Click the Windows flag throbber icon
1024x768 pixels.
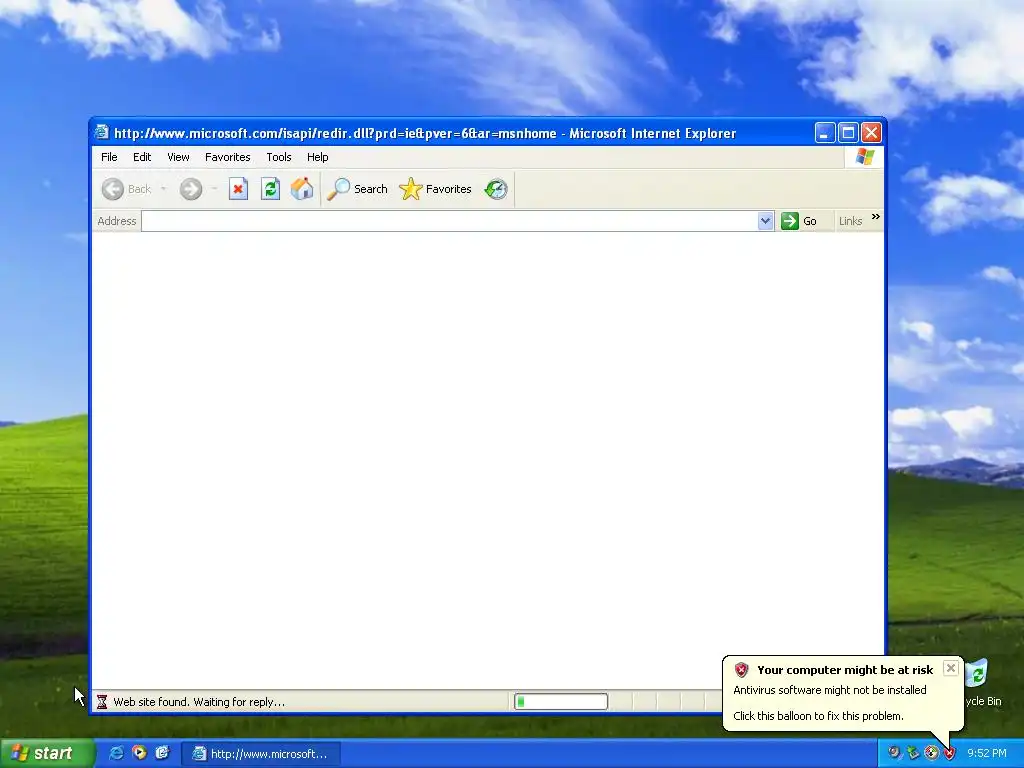pos(865,157)
